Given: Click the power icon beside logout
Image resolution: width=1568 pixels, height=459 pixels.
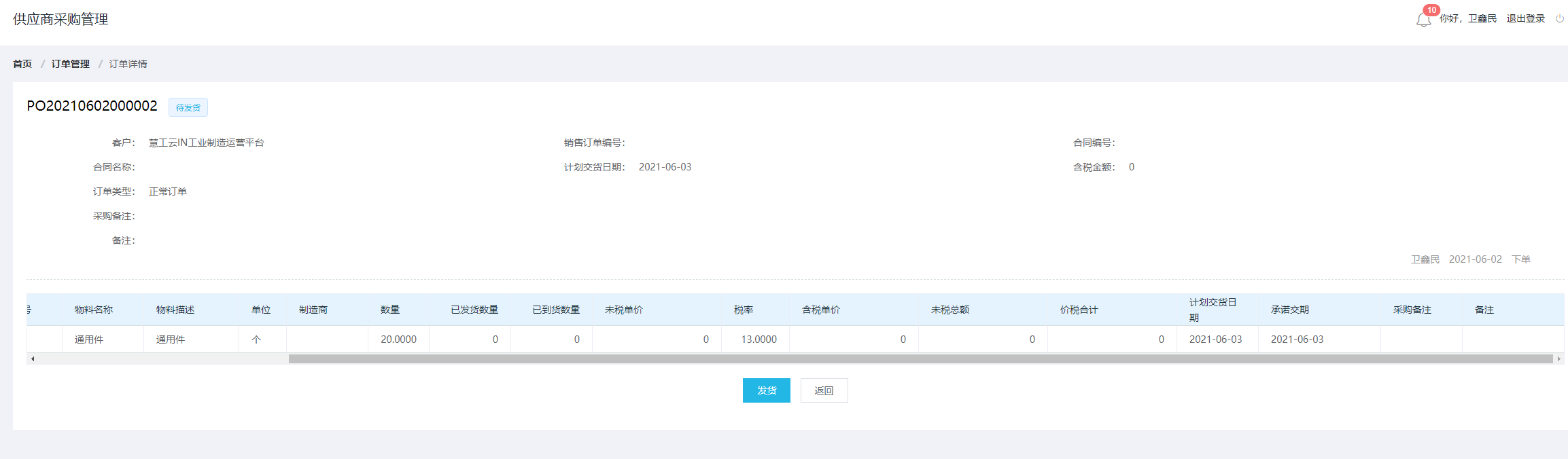Looking at the screenshot, I should tap(1560, 19).
